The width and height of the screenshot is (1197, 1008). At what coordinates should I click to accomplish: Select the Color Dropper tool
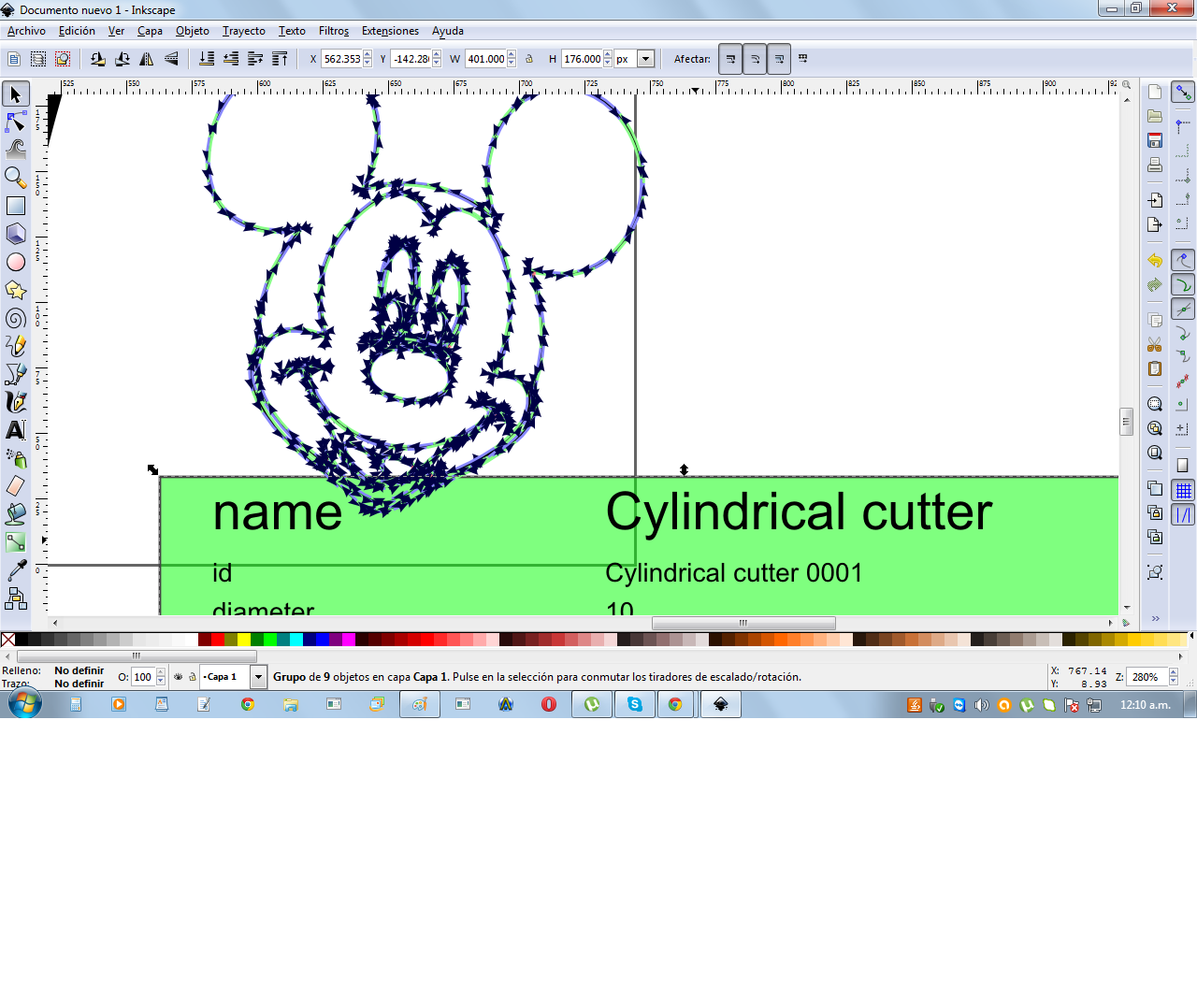[16, 570]
